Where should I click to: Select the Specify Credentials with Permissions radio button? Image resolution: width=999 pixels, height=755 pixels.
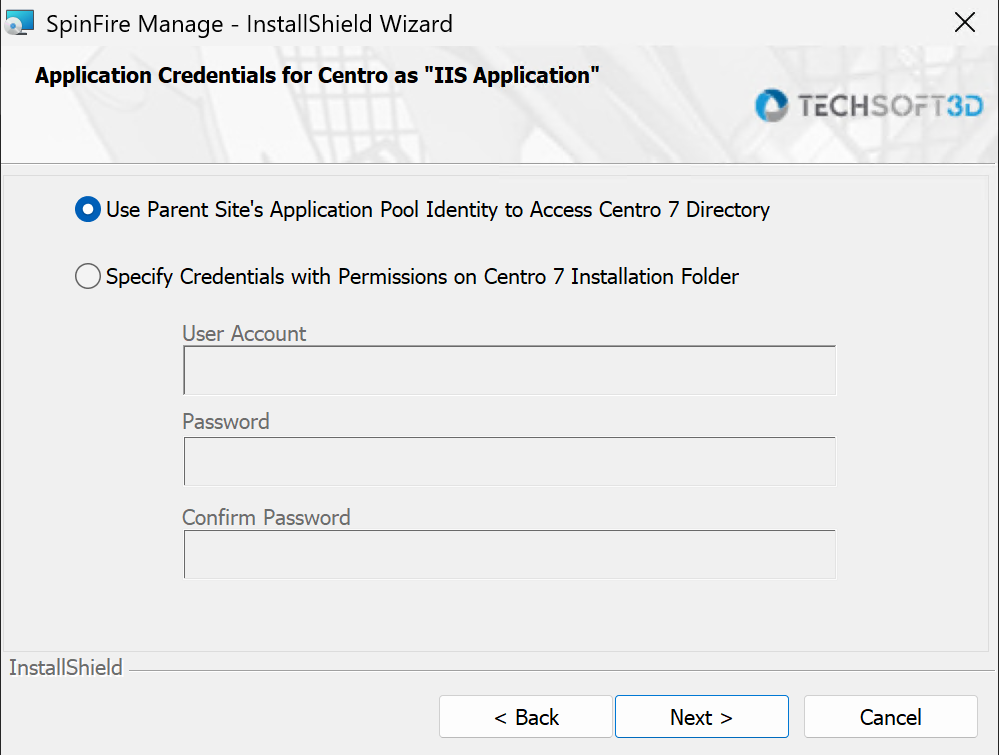pos(88,276)
